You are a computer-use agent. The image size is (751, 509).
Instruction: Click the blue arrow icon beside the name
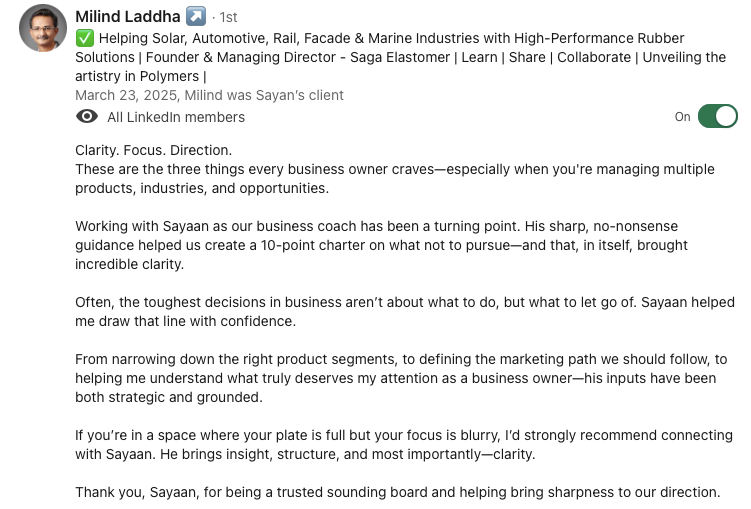coord(196,16)
